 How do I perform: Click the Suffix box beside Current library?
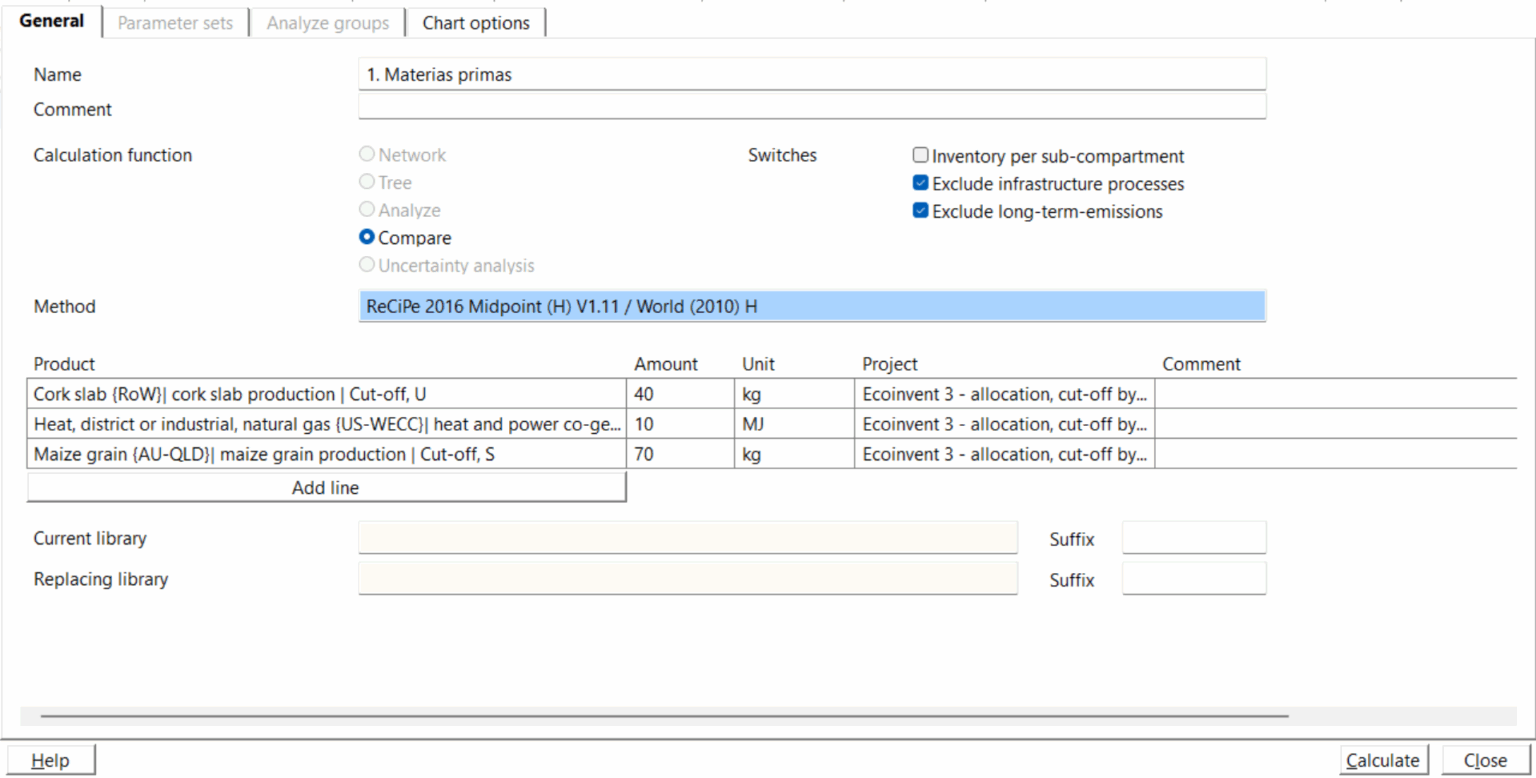pyautogui.click(x=1193, y=538)
